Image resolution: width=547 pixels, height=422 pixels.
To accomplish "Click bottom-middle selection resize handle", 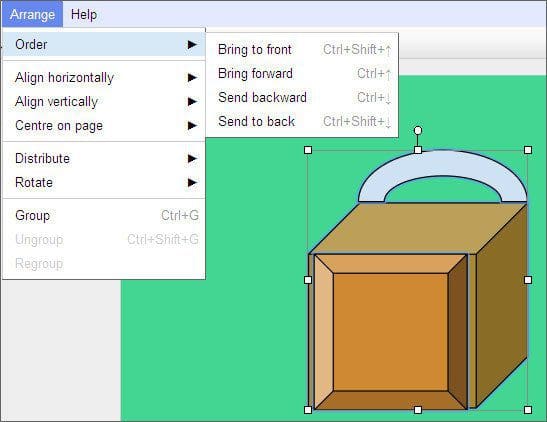I will pyautogui.click(x=418, y=410).
